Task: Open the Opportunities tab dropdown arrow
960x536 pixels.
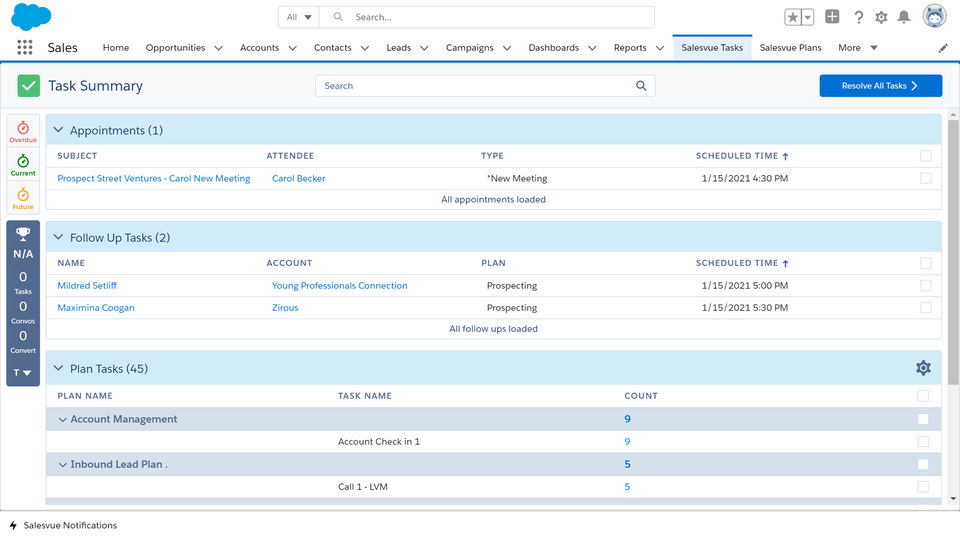Action: point(218,48)
